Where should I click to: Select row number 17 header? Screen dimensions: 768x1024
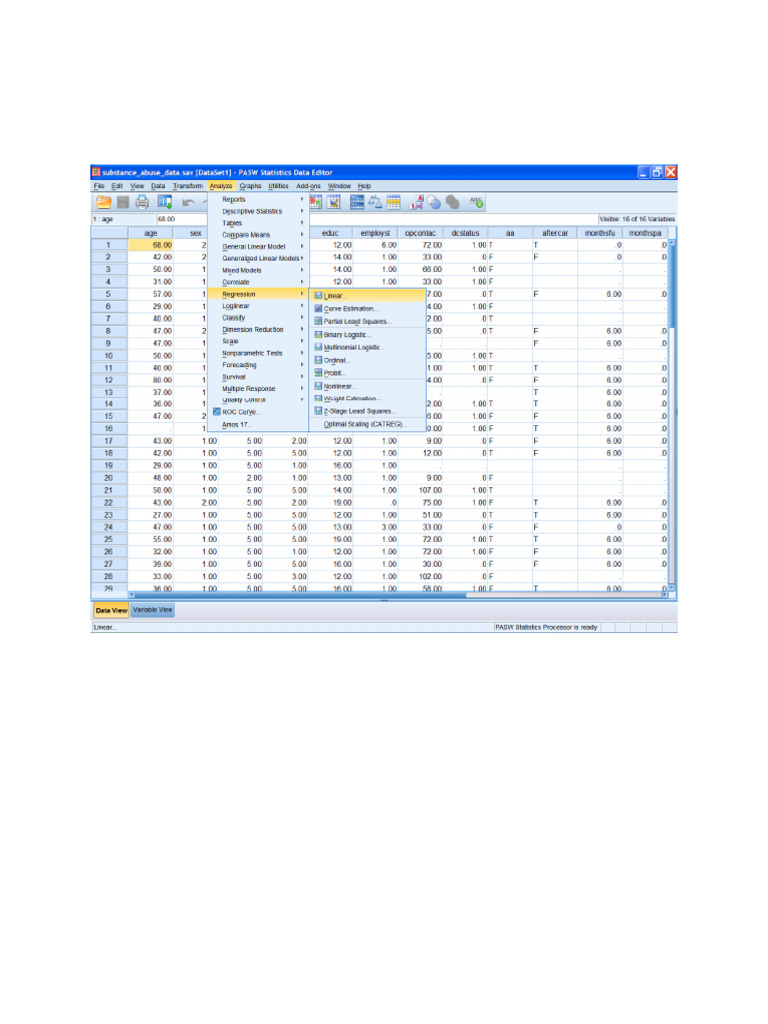pyautogui.click(x=108, y=441)
